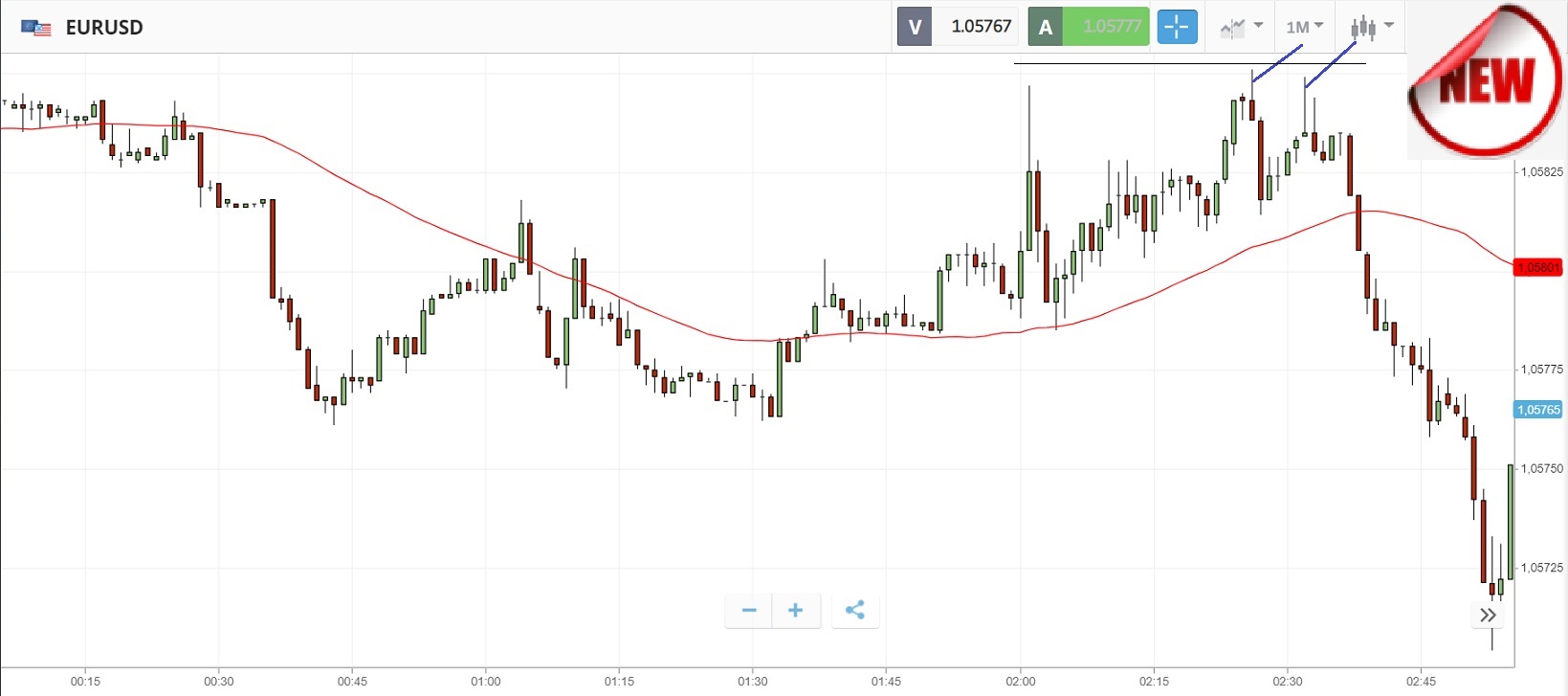Click the red NEW sticker badge

pos(1485,81)
